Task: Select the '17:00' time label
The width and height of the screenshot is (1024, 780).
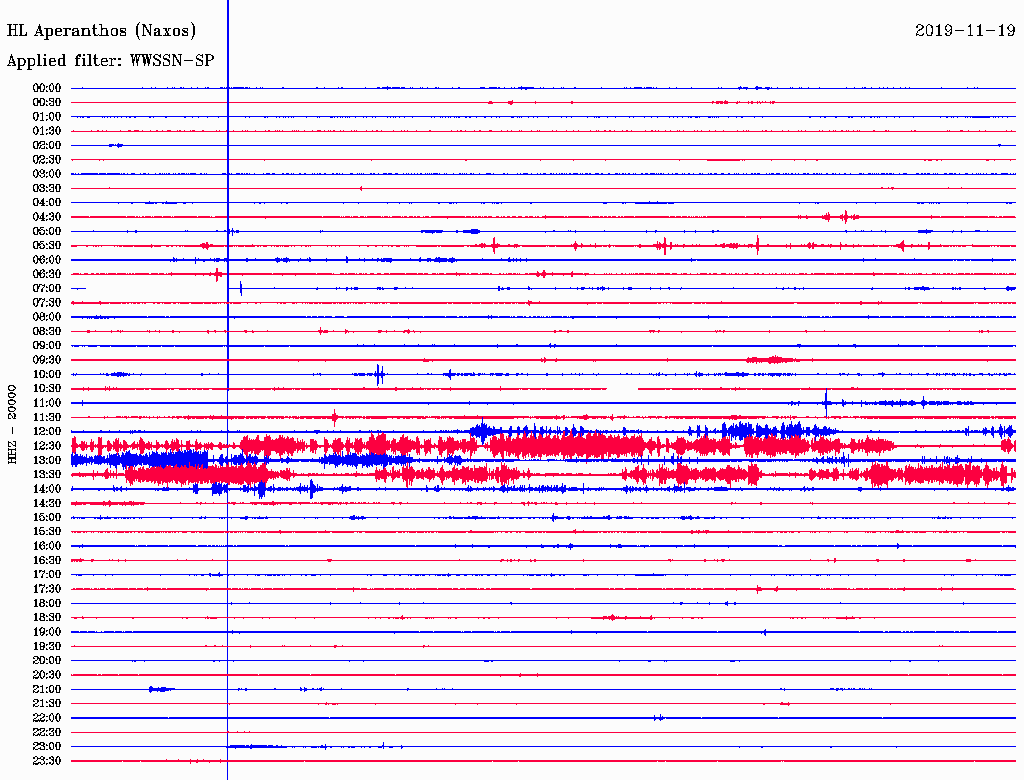Action: tap(47, 575)
